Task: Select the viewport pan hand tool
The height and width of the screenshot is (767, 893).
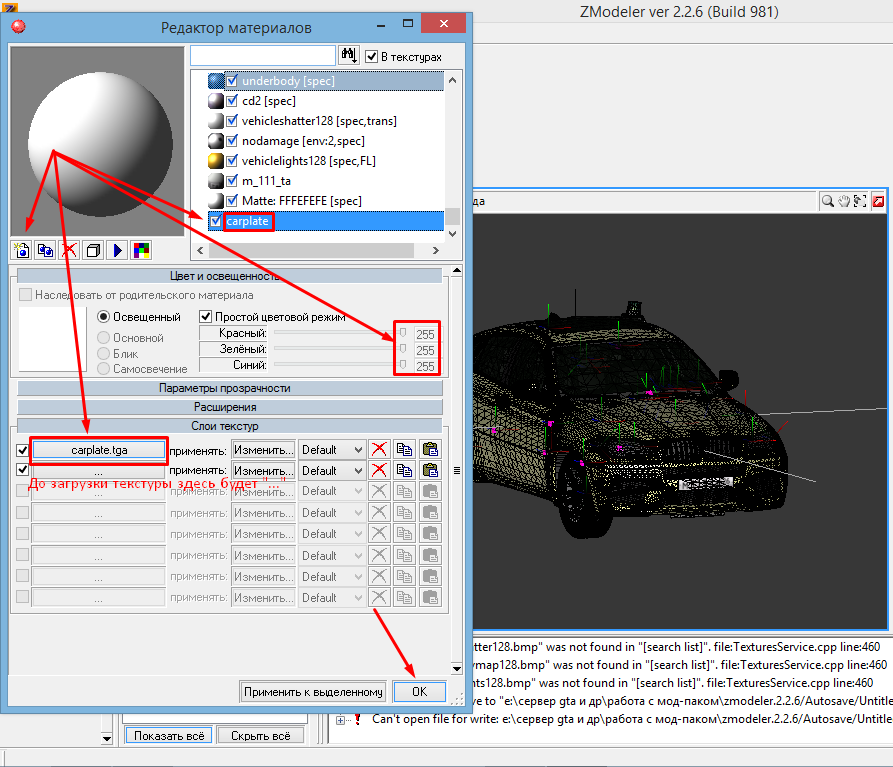Action: [x=845, y=201]
